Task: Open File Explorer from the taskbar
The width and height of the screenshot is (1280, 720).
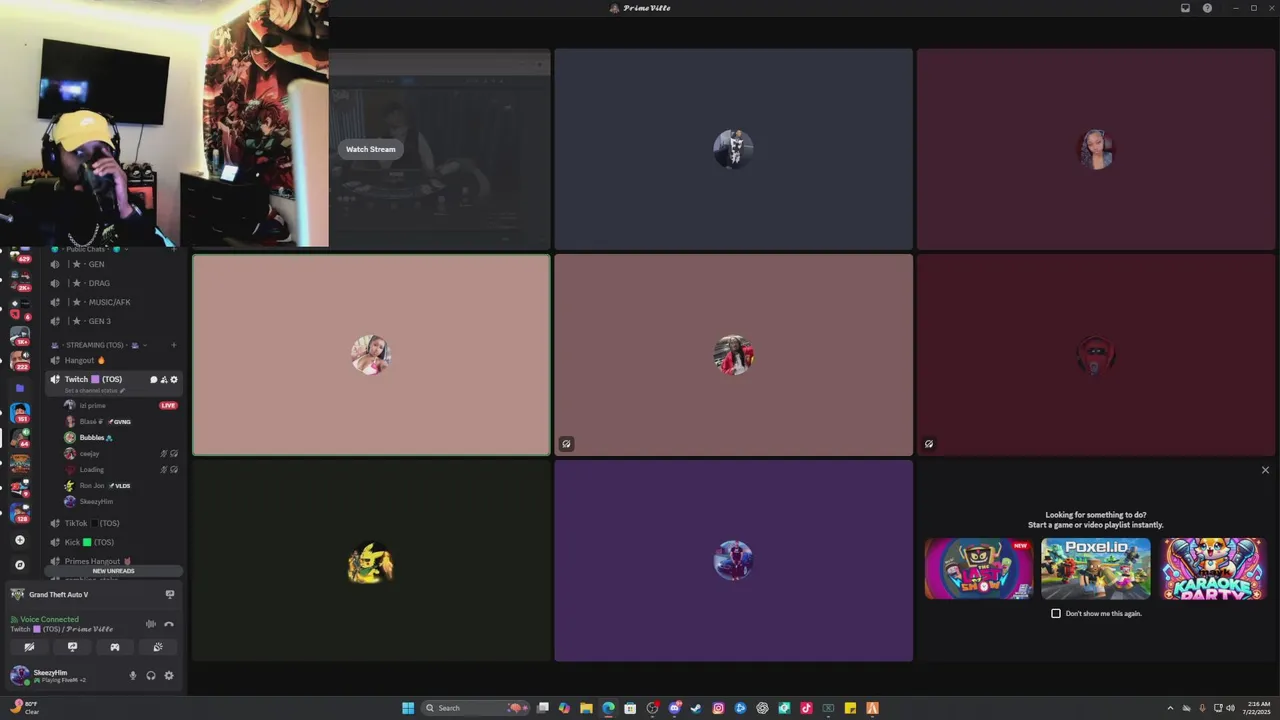Action: (x=586, y=708)
